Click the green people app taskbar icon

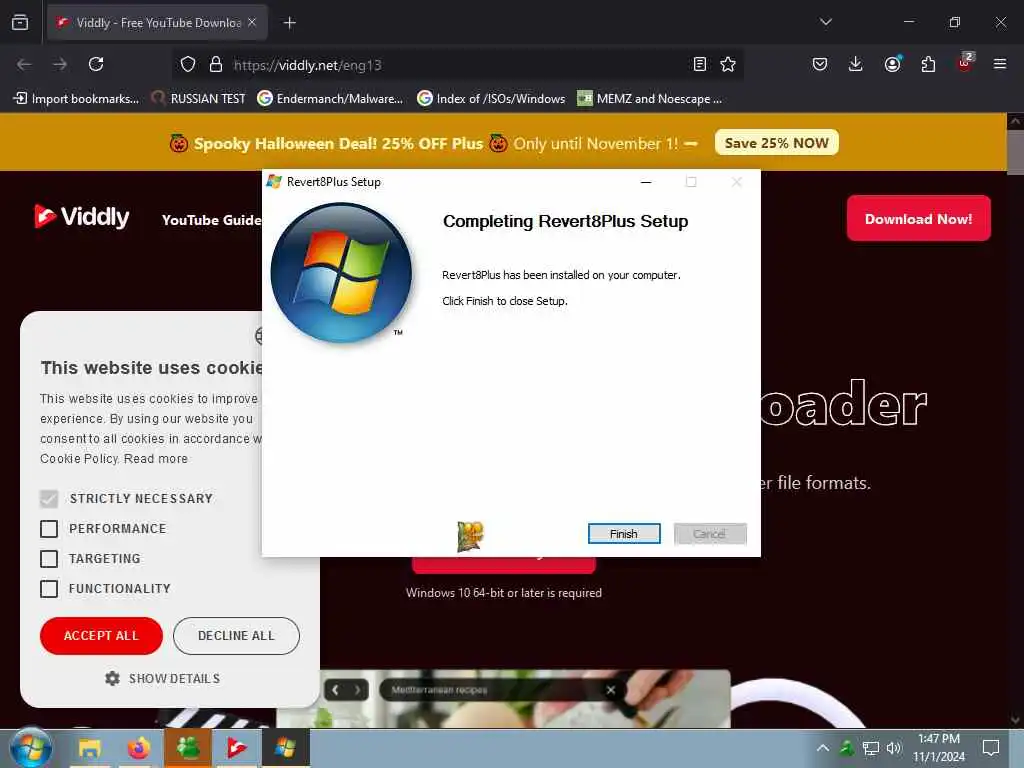tap(188, 748)
